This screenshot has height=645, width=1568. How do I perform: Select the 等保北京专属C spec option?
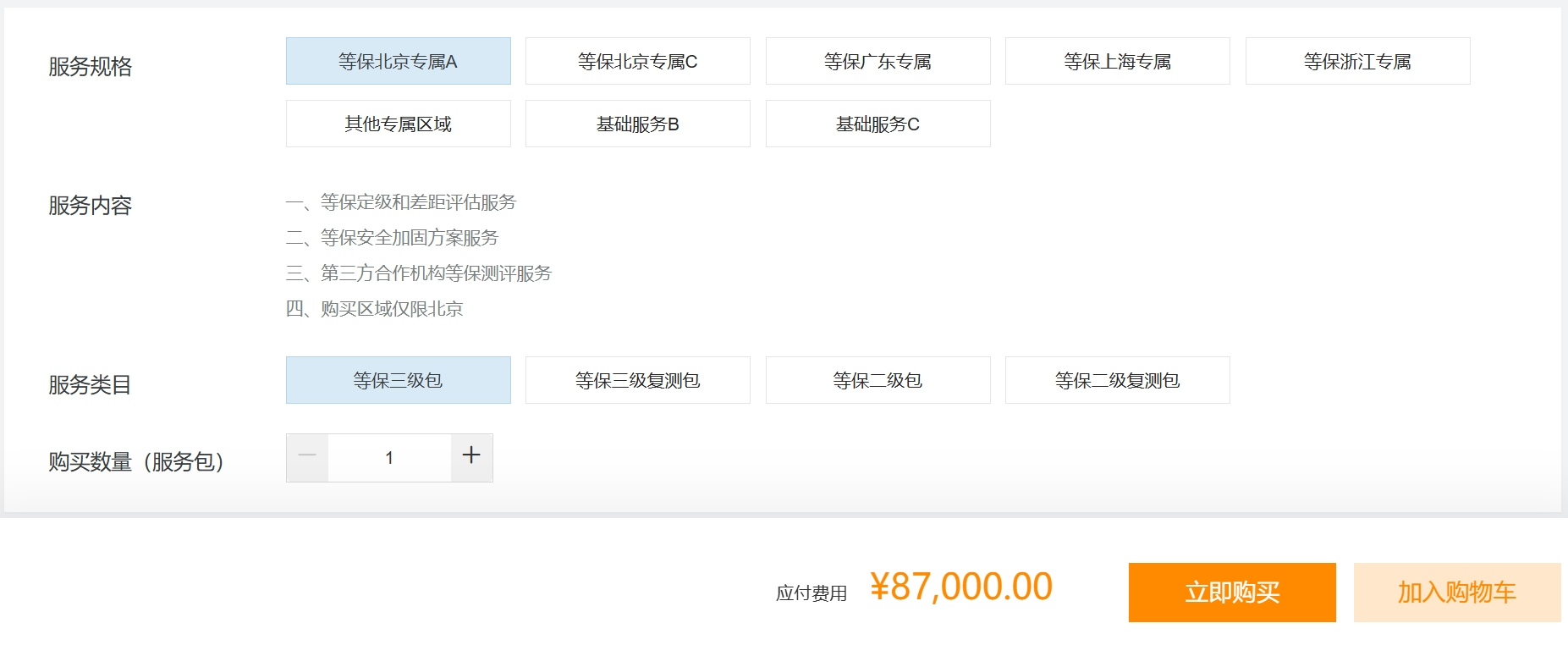638,61
